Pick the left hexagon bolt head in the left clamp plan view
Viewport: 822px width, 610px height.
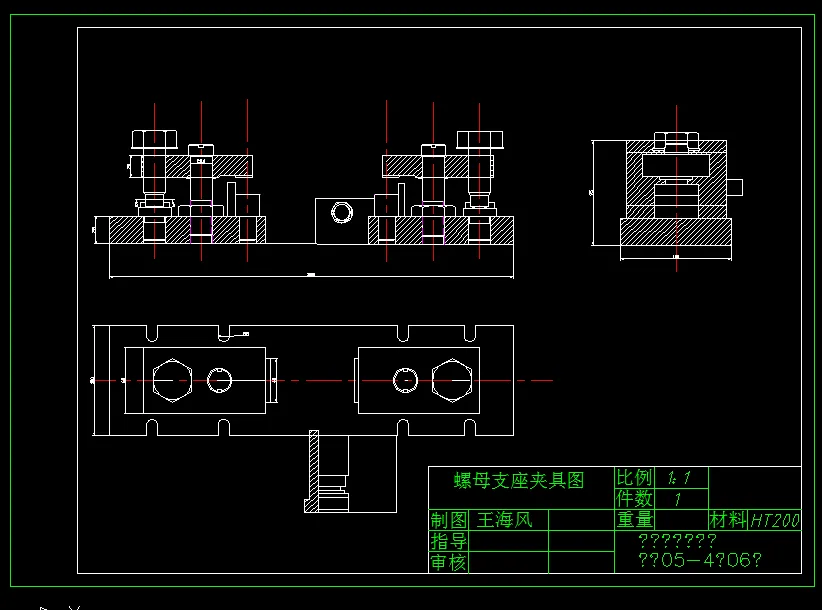(x=172, y=380)
